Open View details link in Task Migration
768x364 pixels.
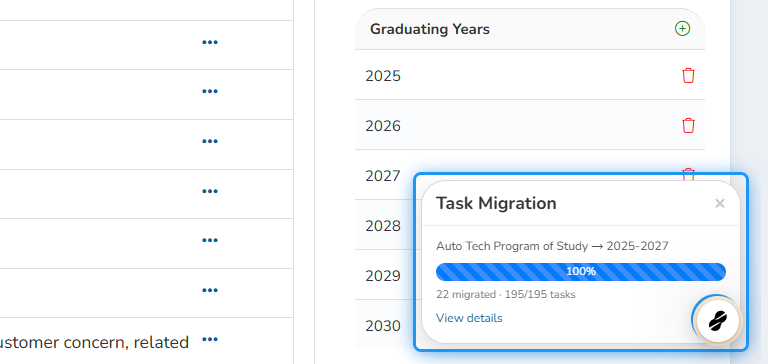point(469,318)
